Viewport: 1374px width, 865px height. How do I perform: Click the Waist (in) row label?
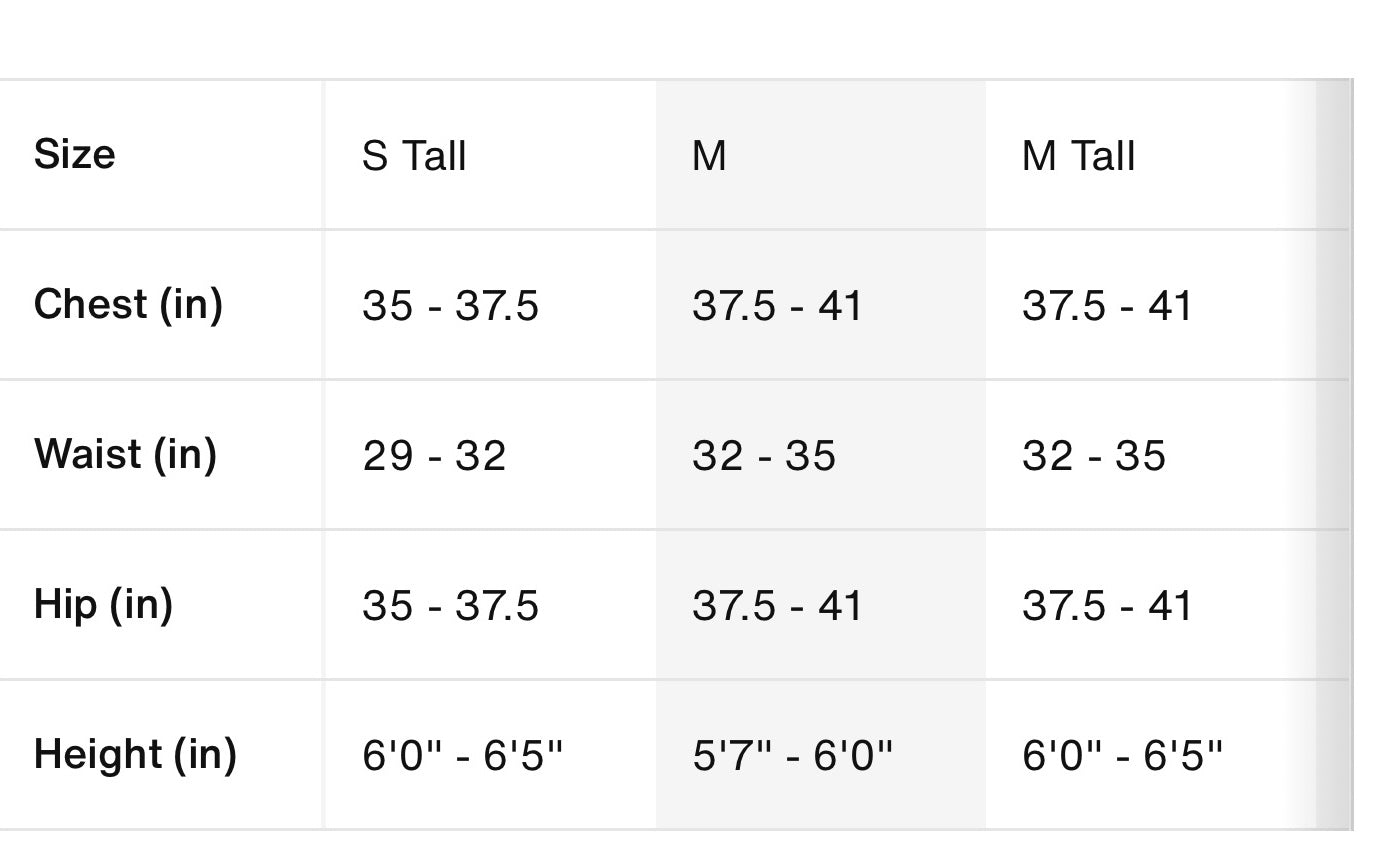pyautogui.click(x=125, y=454)
